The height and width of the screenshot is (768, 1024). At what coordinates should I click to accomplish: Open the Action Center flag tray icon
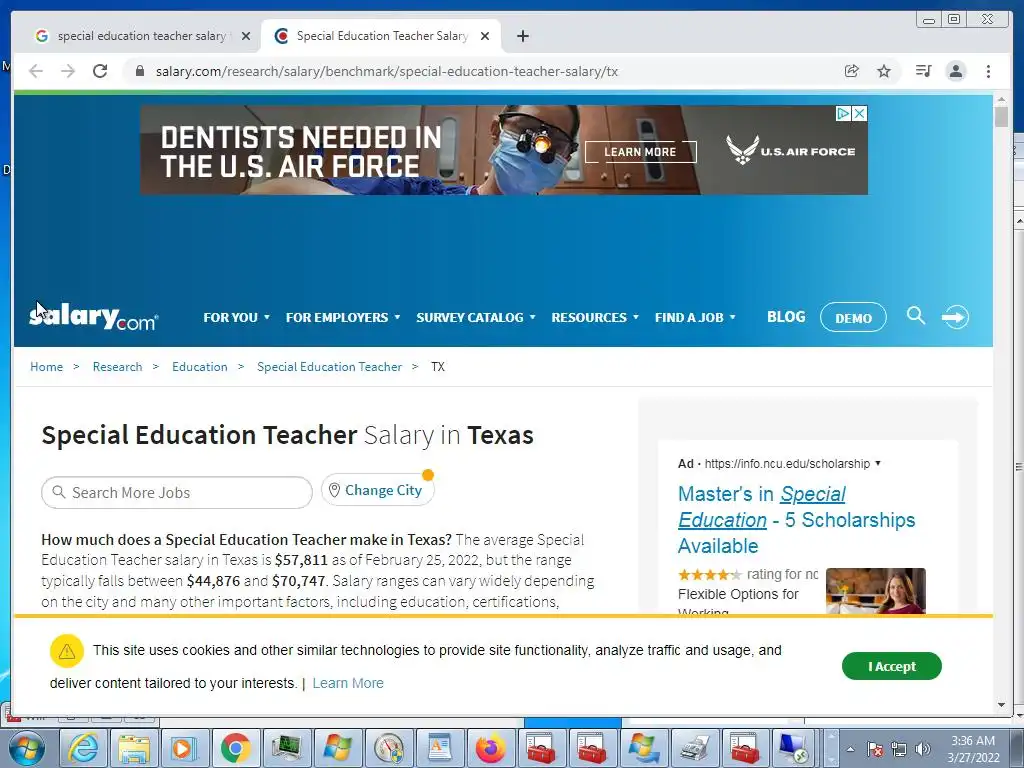point(875,749)
